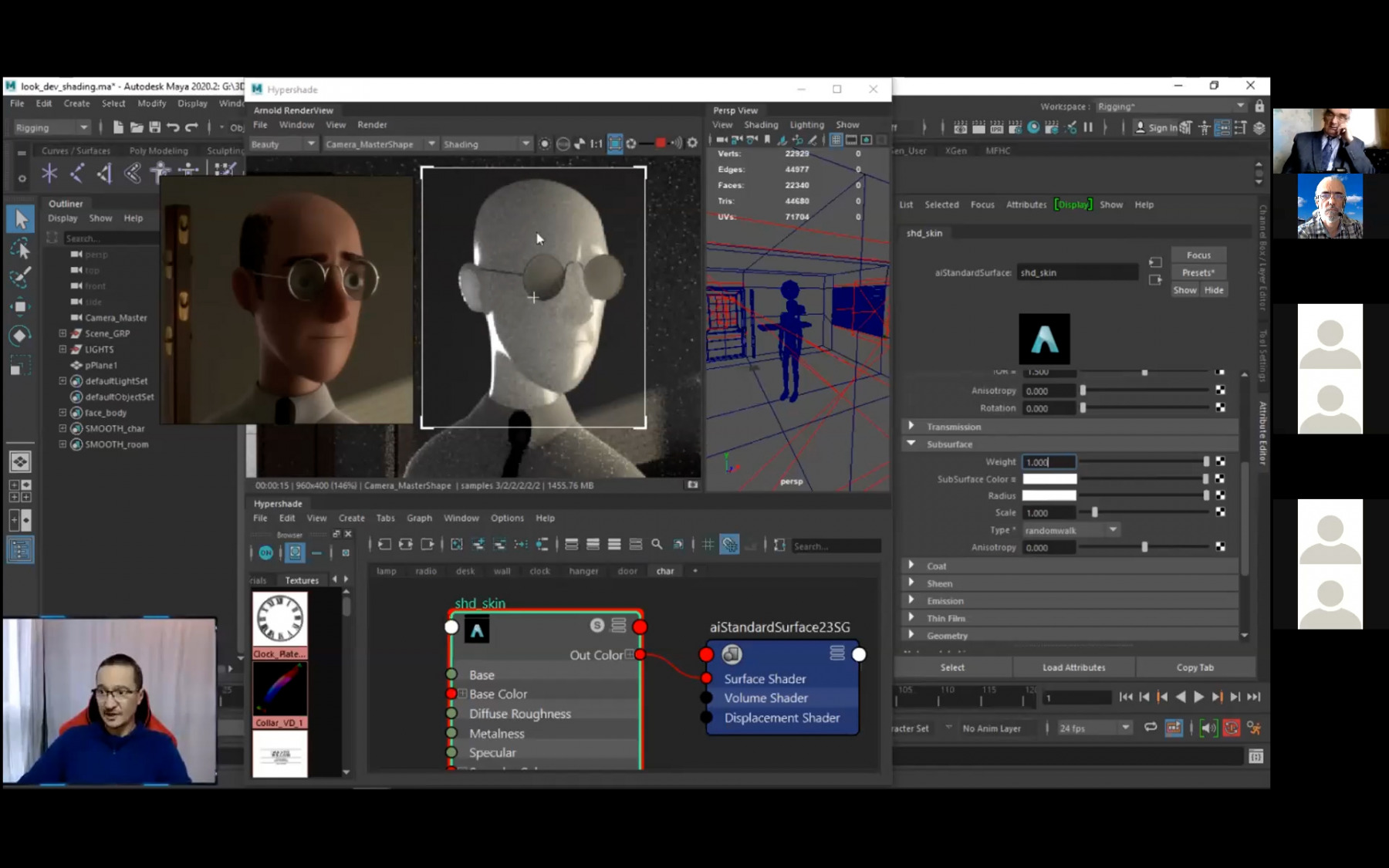Toggle the ON browser icon in Hypershade
Image resolution: width=1389 pixels, height=868 pixels.
click(x=265, y=552)
